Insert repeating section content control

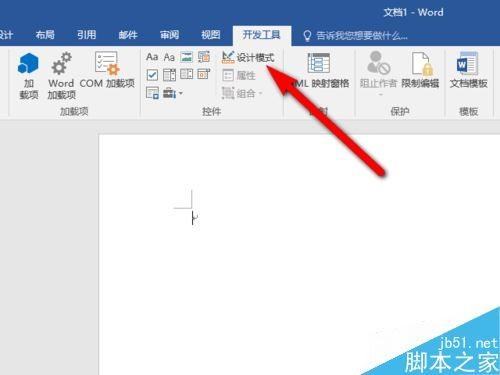tap(152, 93)
